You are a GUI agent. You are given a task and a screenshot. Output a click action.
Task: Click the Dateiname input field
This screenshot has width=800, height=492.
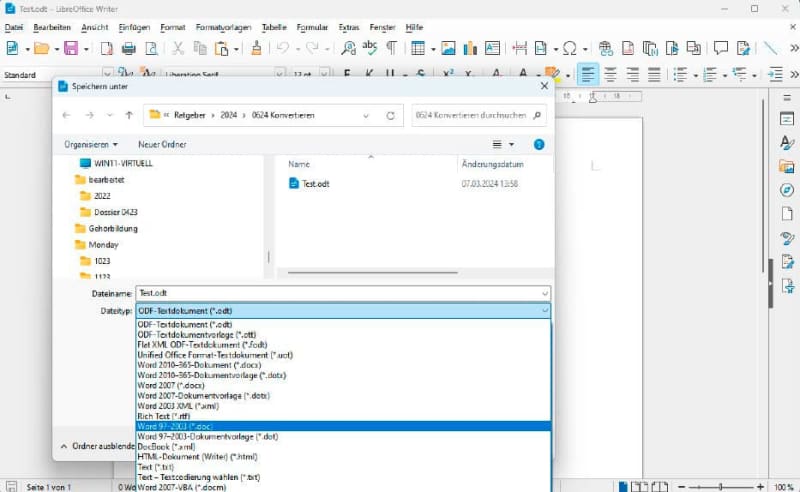pyautogui.click(x=343, y=293)
